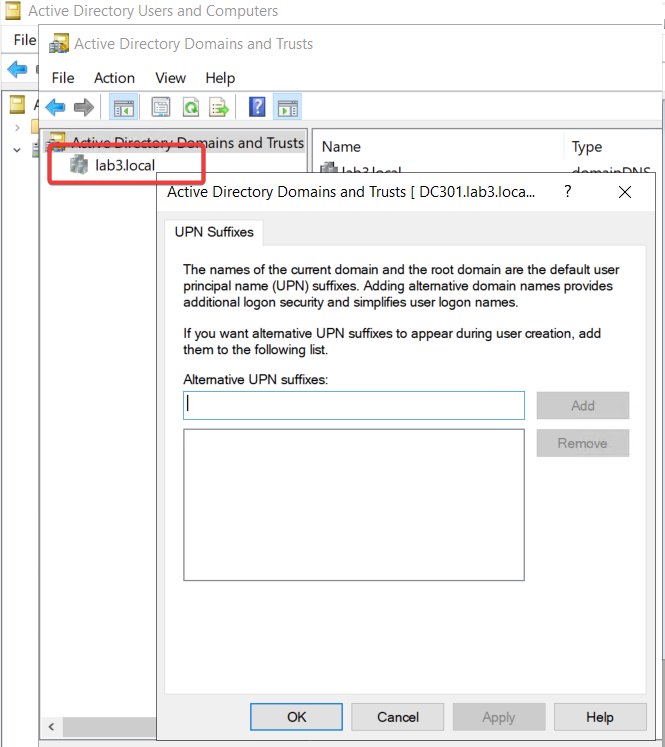This screenshot has width=665, height=747.
Task: Open the View menu
Action: pyautogui.click(x=170, y=78)
